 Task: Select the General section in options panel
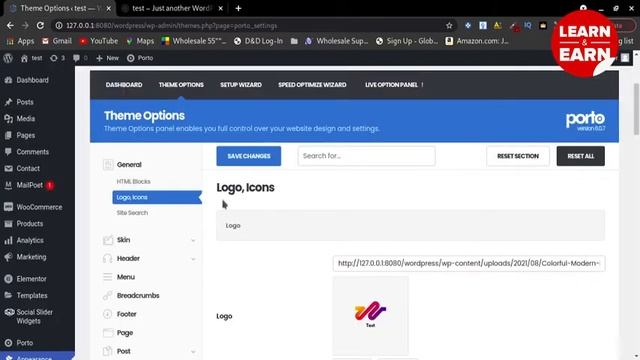pyautogui.click(x=129, y=164)
